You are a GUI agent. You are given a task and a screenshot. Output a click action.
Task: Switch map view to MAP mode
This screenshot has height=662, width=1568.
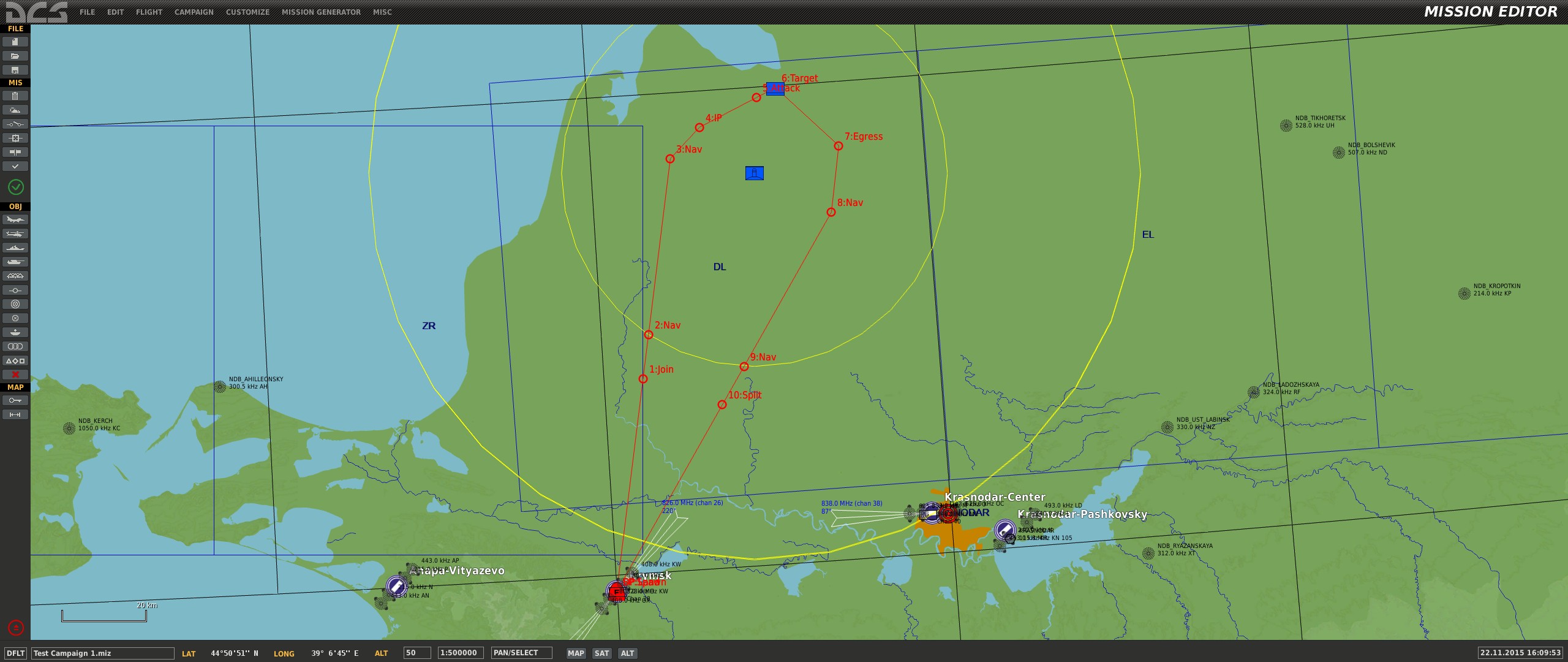pos(576,653)
